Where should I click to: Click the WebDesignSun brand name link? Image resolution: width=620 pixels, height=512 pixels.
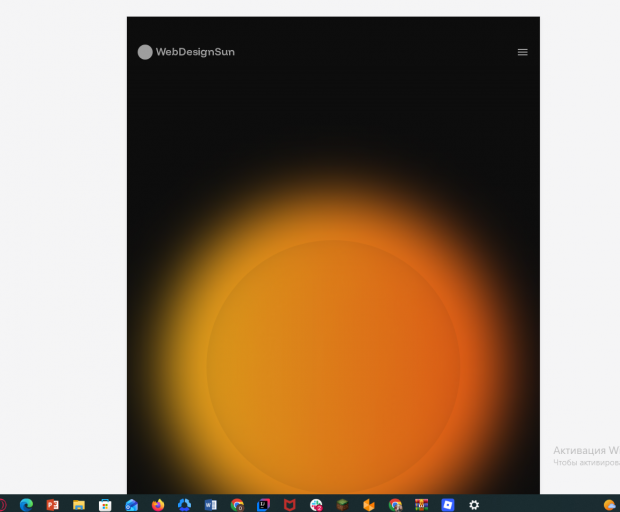coord(195,52)
